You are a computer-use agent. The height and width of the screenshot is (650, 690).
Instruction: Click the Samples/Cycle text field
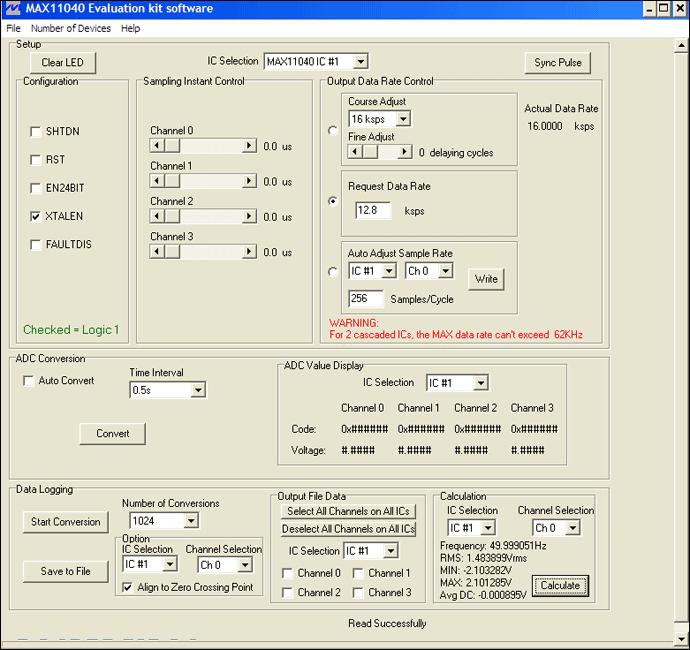pyautogui.click(x=366, y=298)
